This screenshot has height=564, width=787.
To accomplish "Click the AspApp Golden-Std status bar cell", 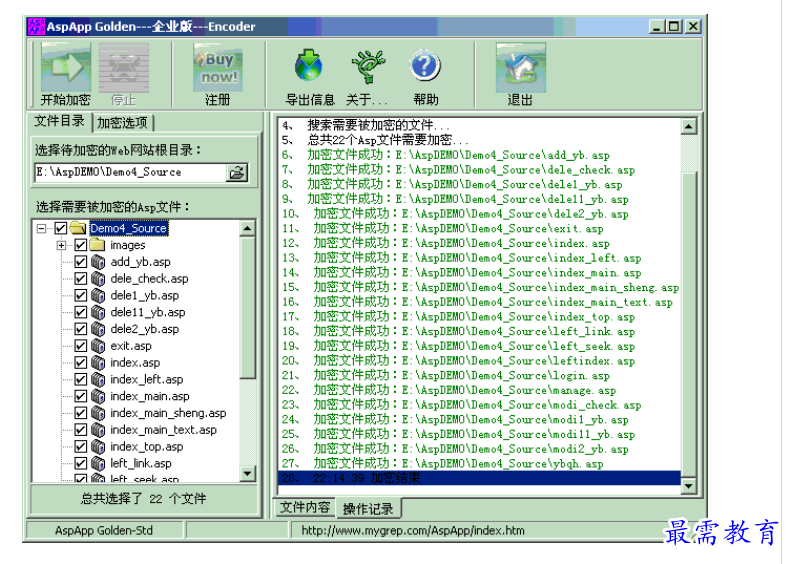I will [x=104, y=530].
